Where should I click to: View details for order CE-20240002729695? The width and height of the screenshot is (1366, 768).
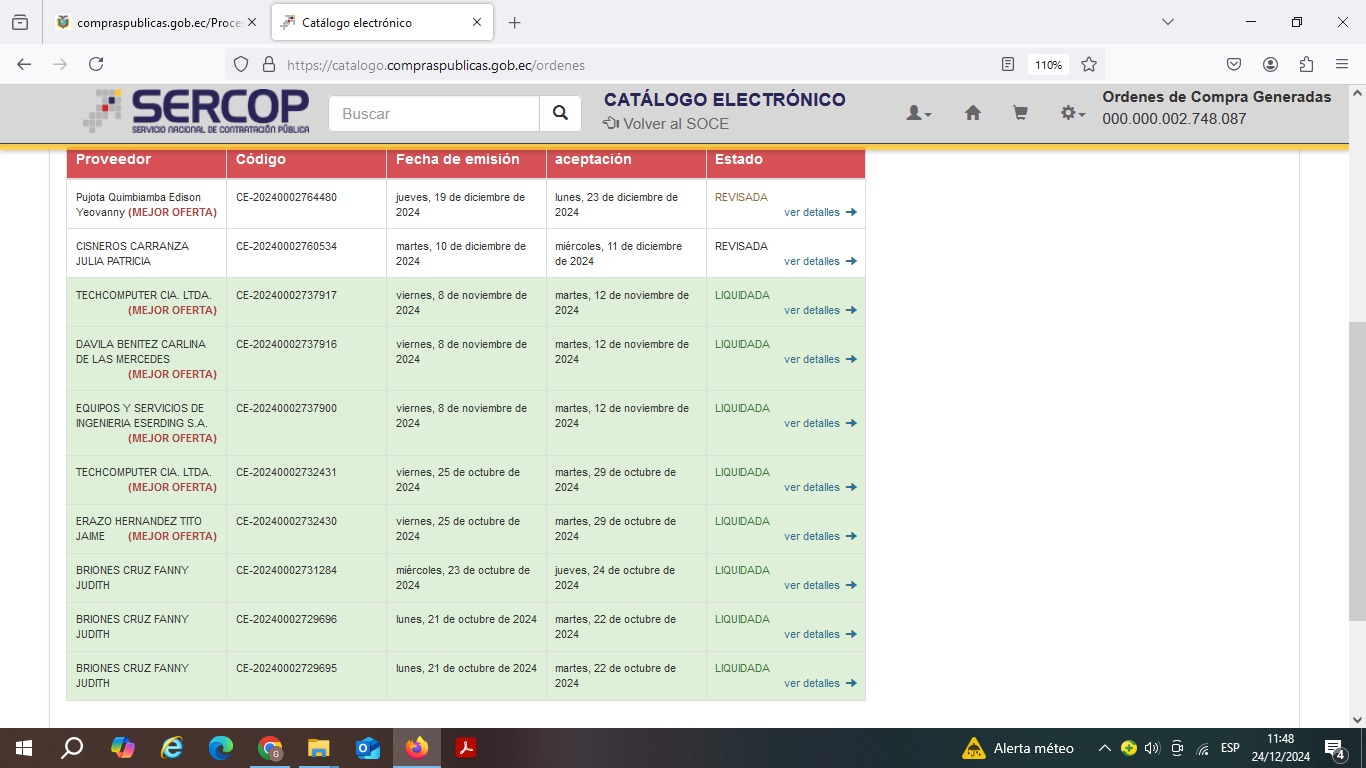pos(819,683)
